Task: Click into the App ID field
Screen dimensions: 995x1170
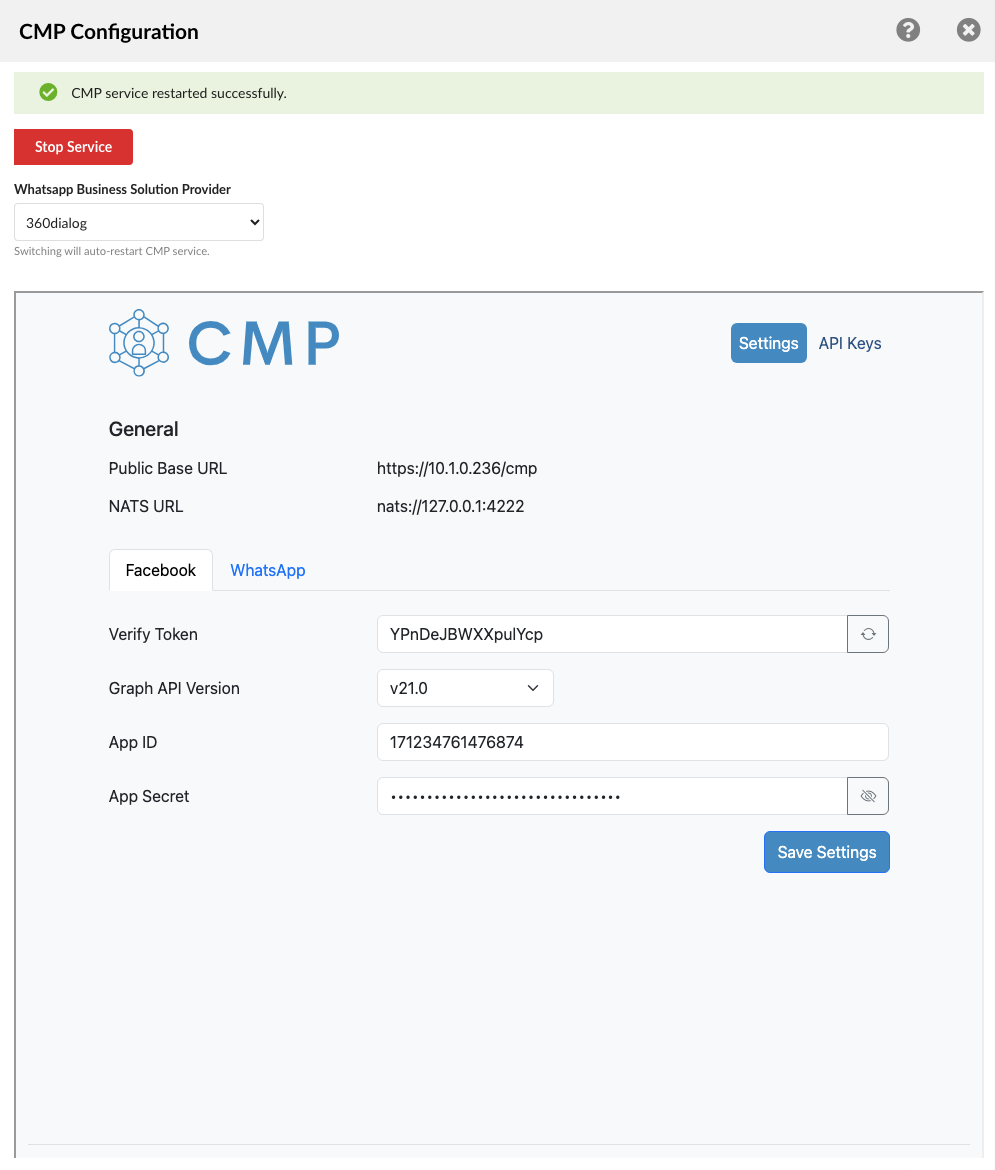Action: [x=632, y=742]
